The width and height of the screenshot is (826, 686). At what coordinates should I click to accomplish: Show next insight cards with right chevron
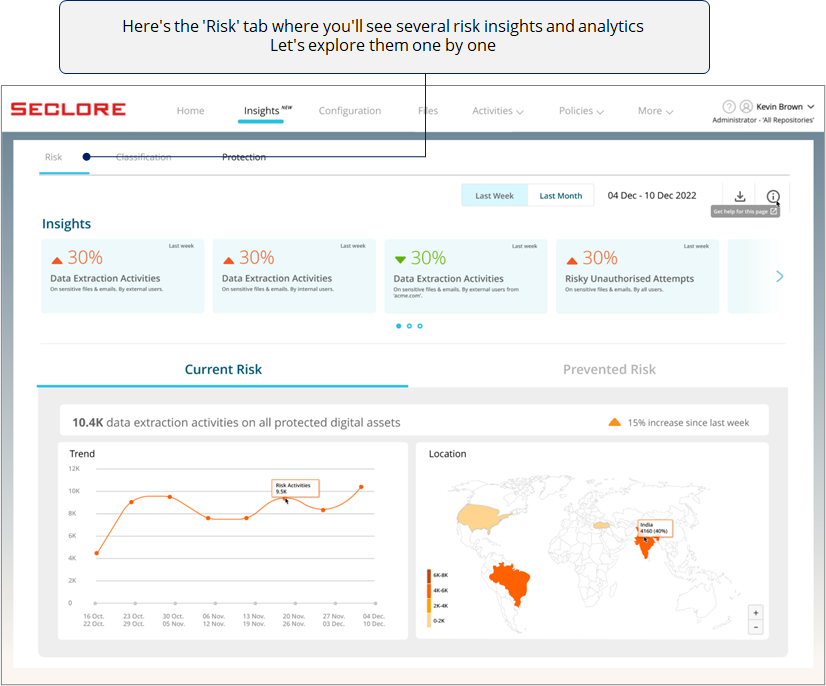click(x=780, y=276)
